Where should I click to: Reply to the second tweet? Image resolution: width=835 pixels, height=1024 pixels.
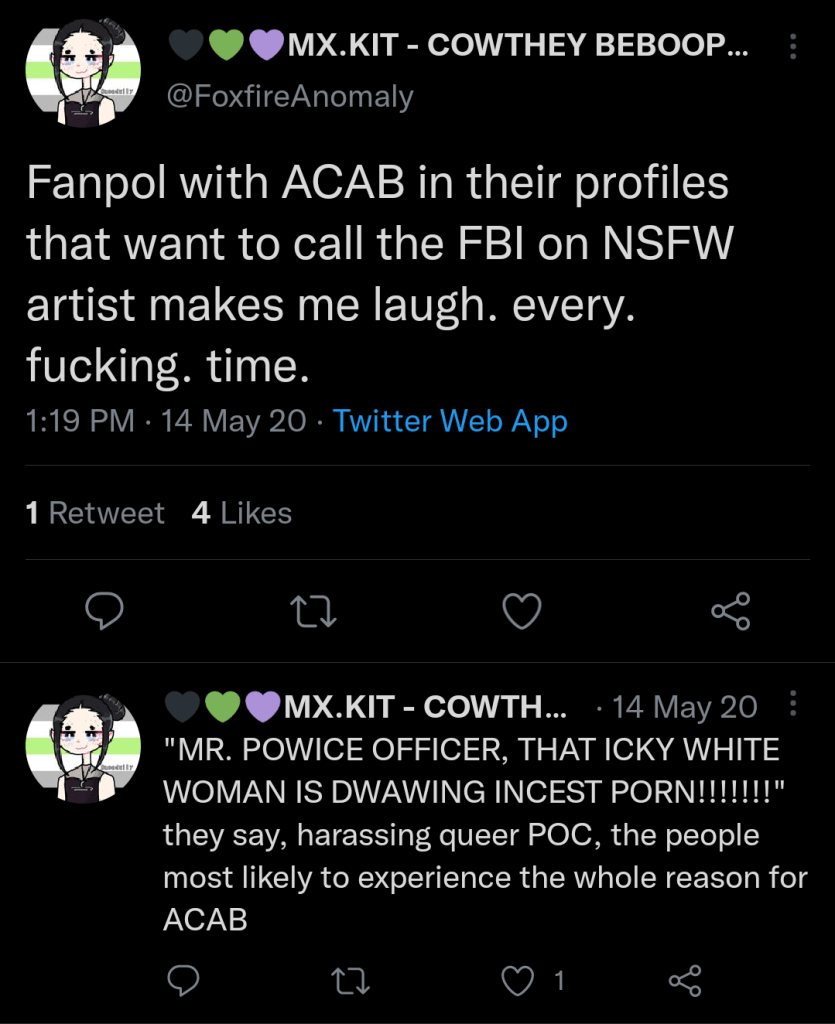coord(181,981)
